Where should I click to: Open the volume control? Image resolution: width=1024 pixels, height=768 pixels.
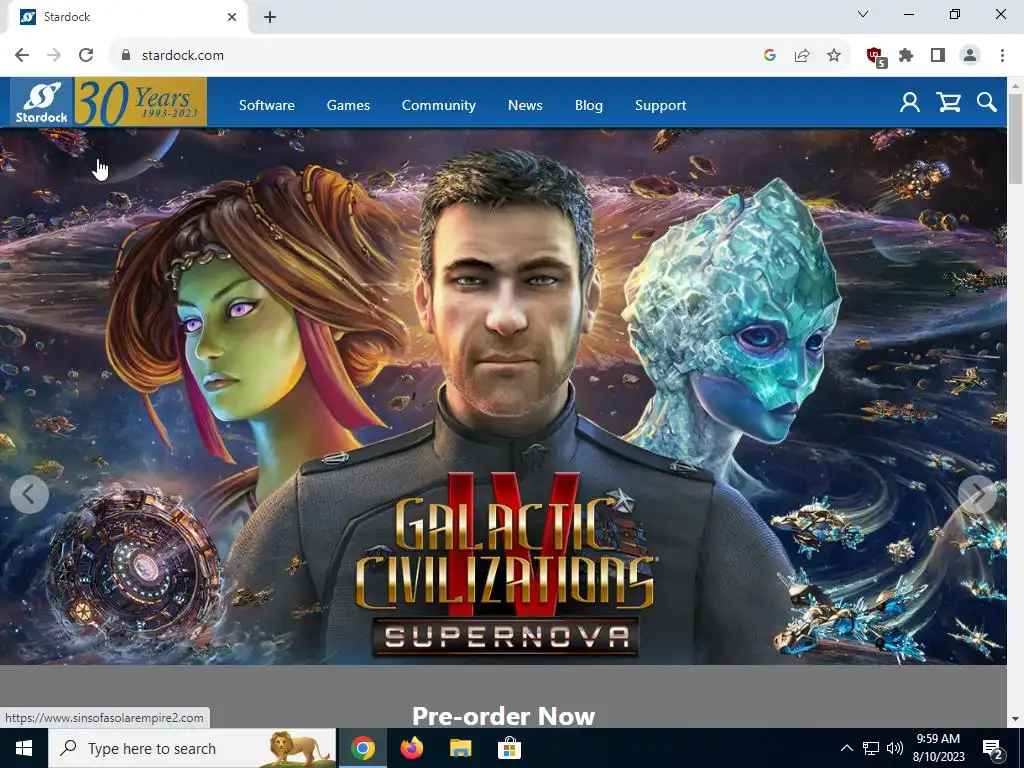click(895, 748)
